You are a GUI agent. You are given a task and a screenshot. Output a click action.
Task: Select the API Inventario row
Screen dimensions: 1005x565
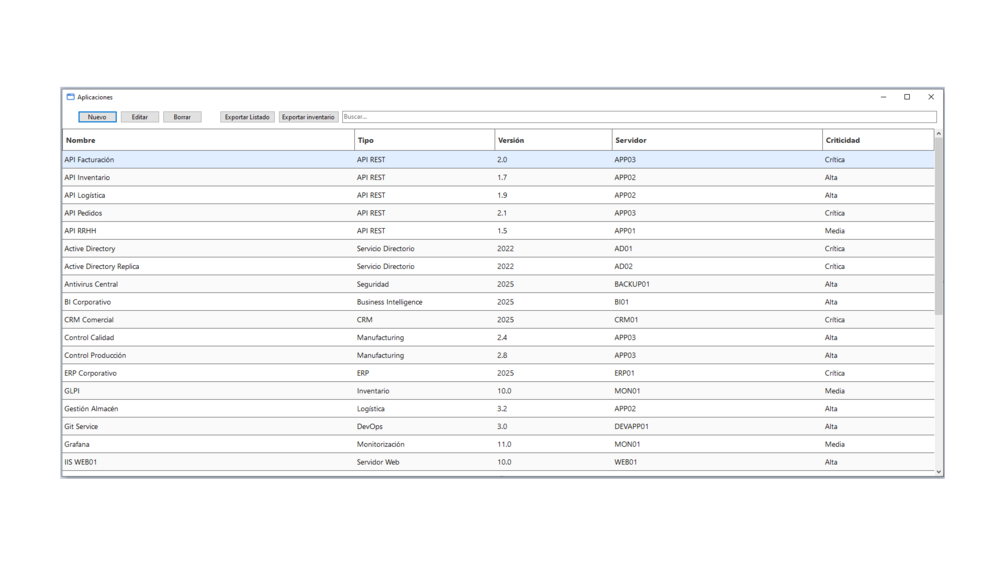click(498, 177)
